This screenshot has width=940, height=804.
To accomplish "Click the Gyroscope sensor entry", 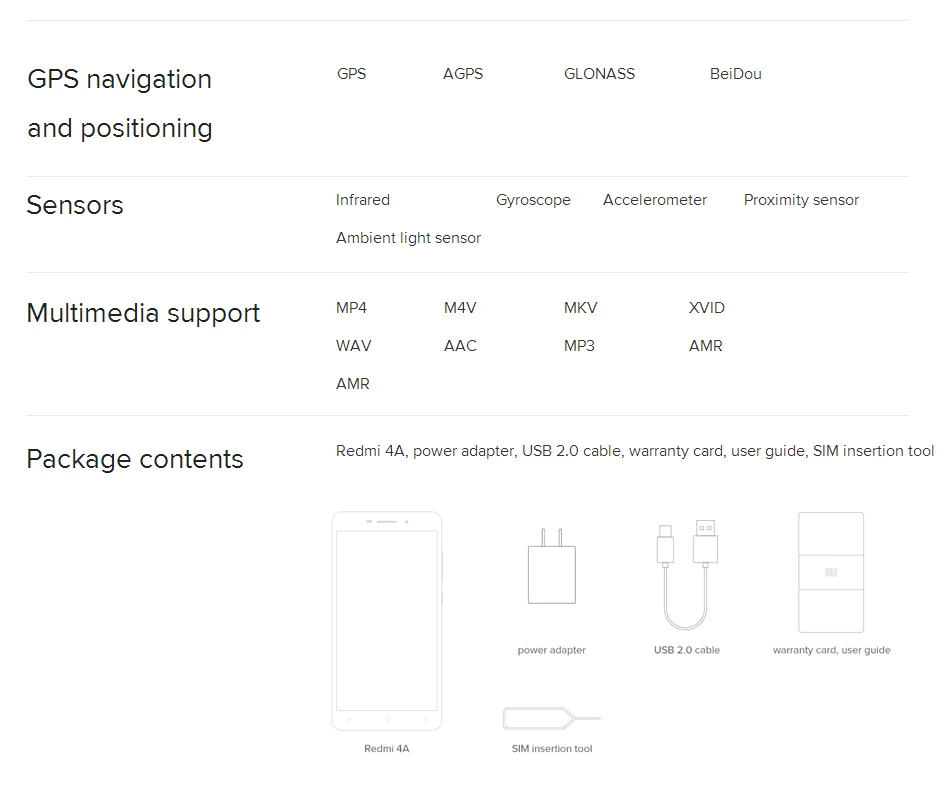I will 534,200.
